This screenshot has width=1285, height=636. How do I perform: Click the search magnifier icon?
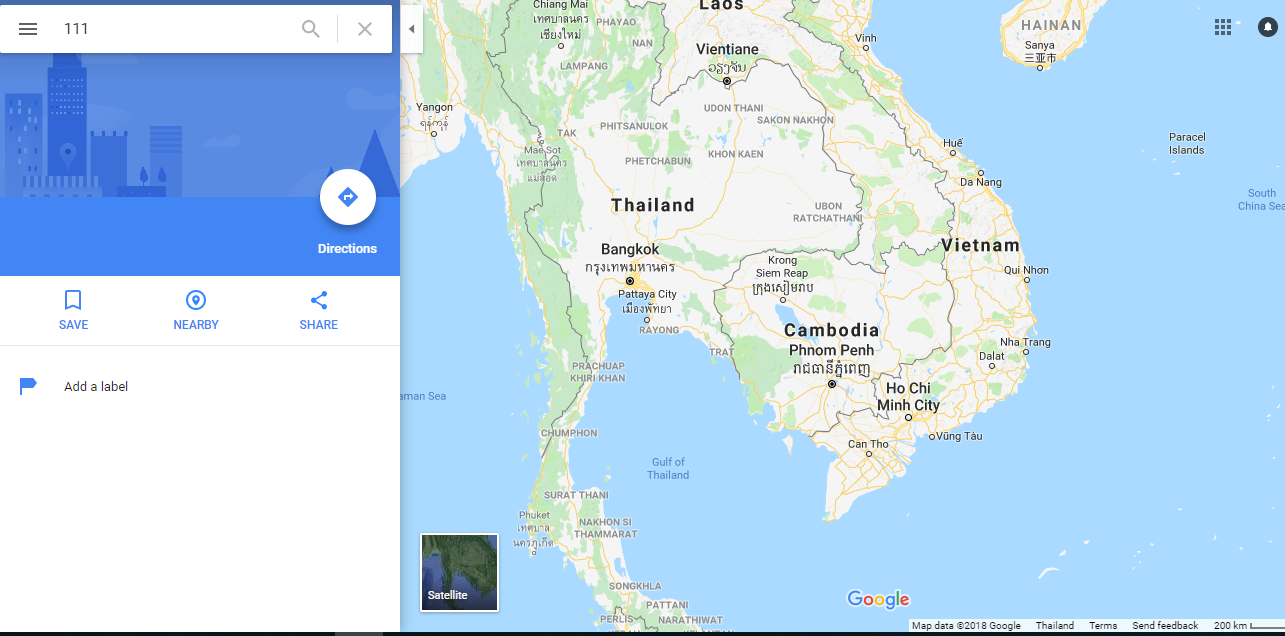coord(311,29)
